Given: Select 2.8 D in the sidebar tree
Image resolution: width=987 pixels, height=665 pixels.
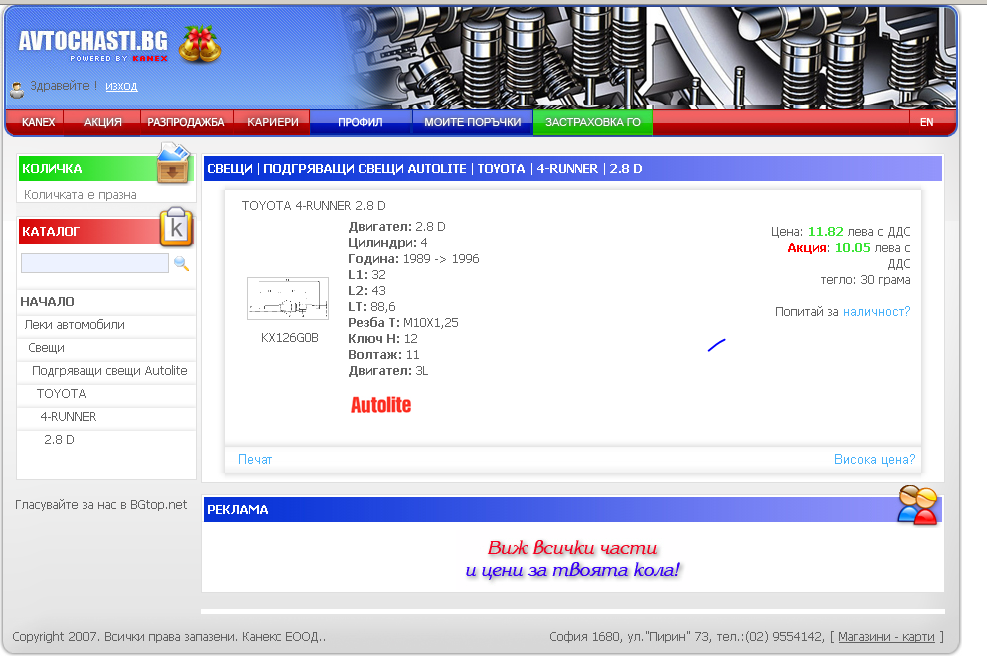Looking at the screenshot, I should point(59,440).
